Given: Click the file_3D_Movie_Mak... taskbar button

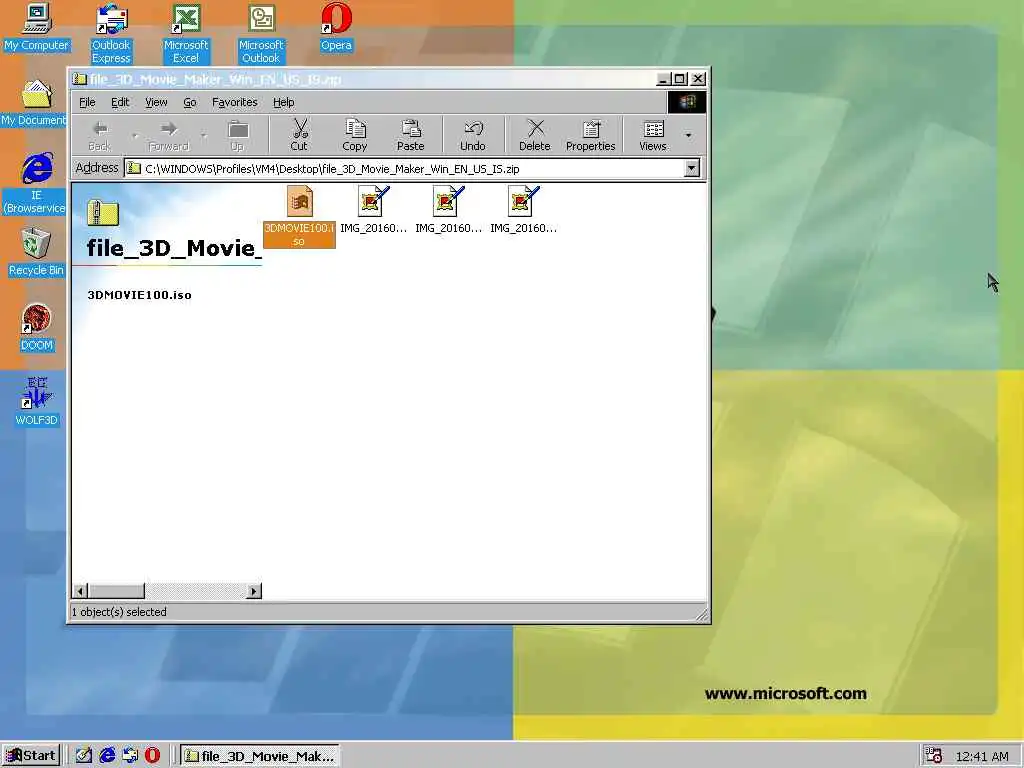Looking at the screenshot, I should coord(260,756).
